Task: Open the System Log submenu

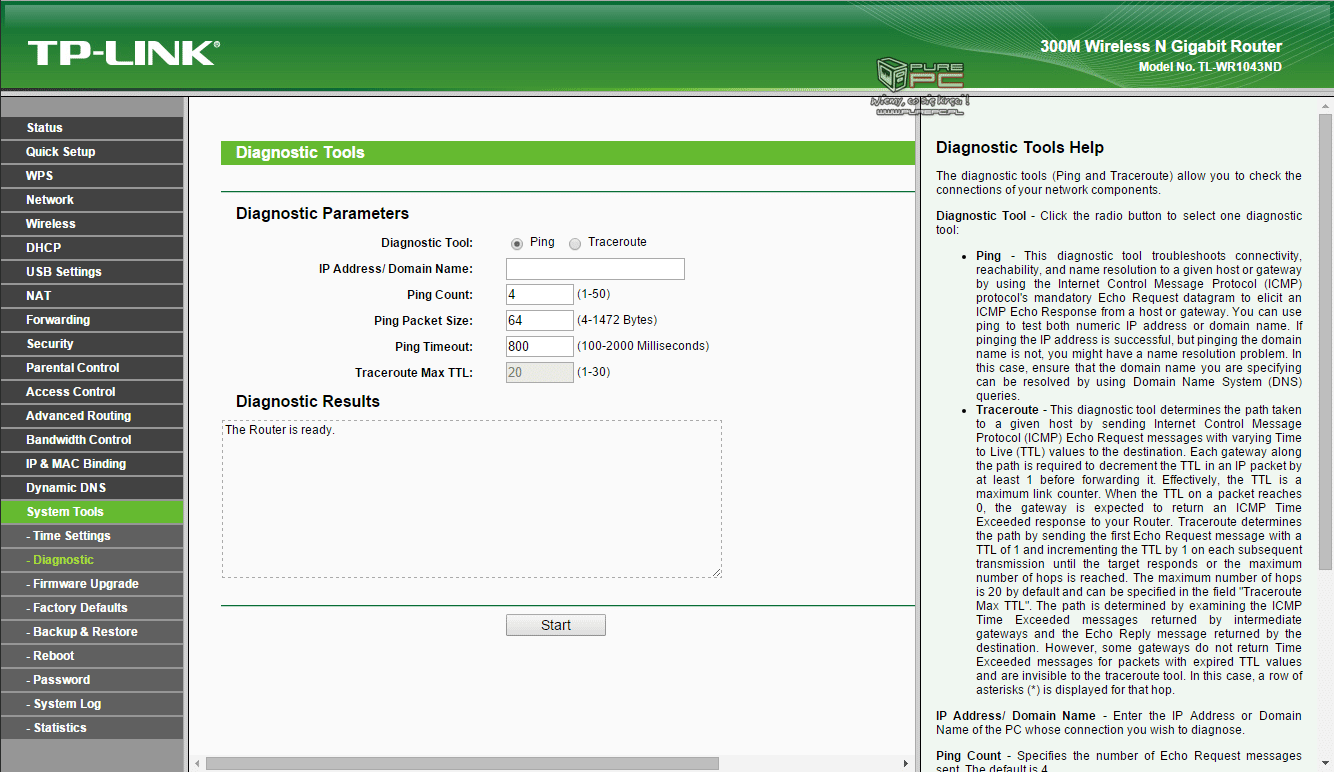Action: click(x=92, y=704)
